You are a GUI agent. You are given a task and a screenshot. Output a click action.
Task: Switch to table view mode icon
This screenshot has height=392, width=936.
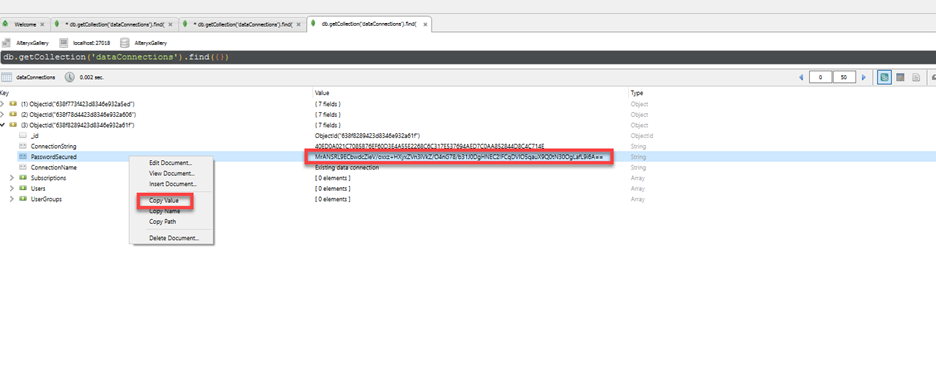[900, 78]
